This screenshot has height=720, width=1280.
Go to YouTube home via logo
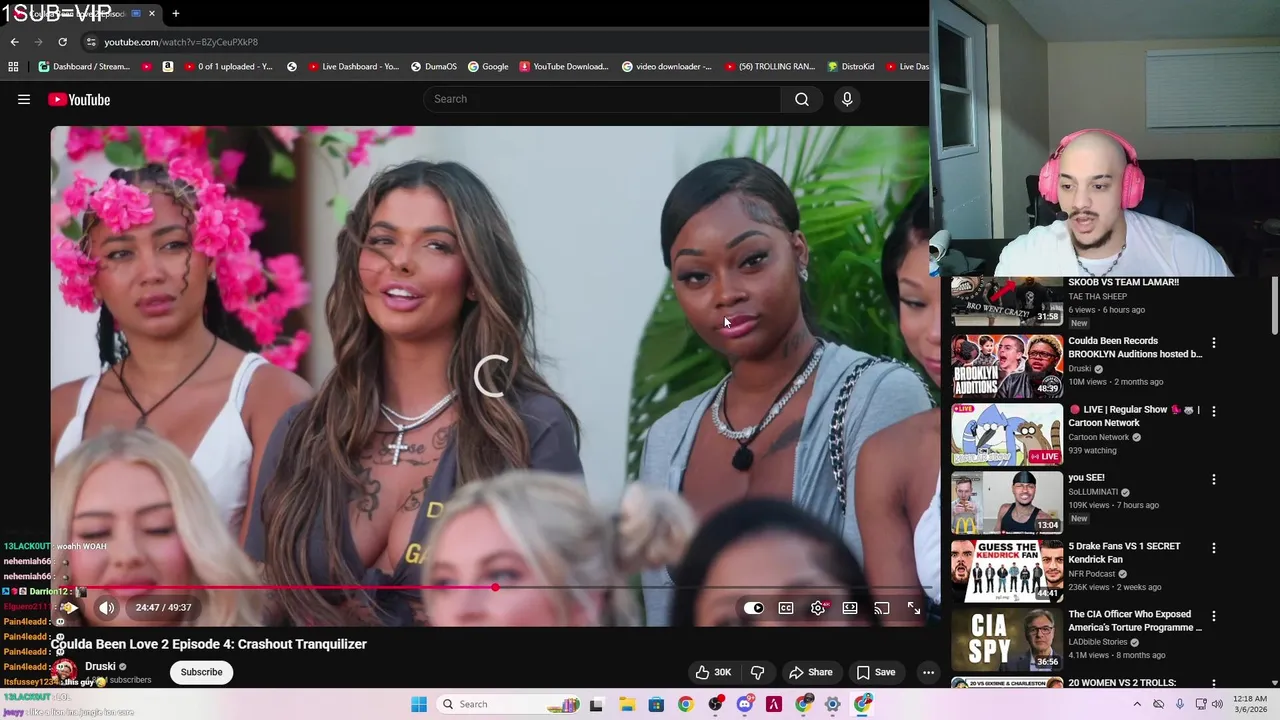tap(79, 99)
